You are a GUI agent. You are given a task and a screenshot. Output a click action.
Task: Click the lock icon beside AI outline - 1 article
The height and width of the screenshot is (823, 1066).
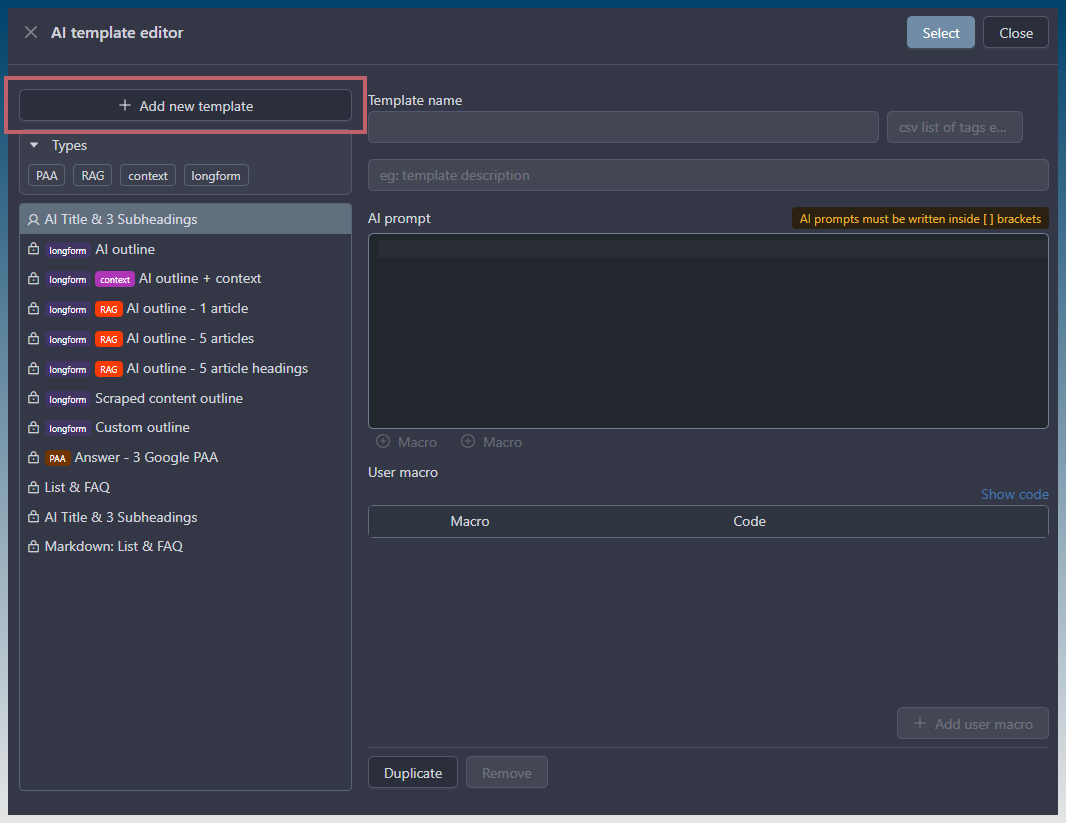coord(33,309)
